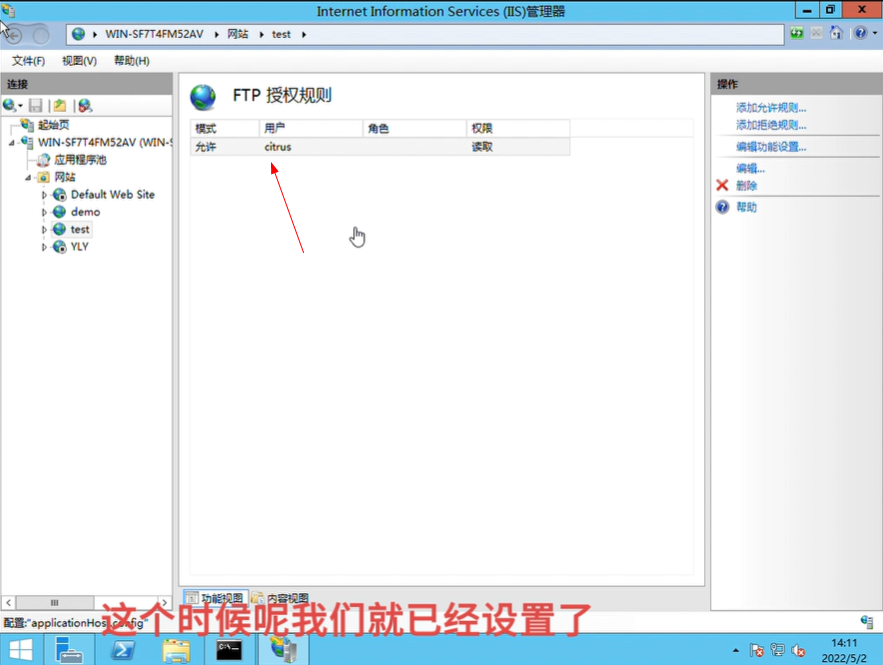Switch to 内容视图 content view tab

pos(280,597)
